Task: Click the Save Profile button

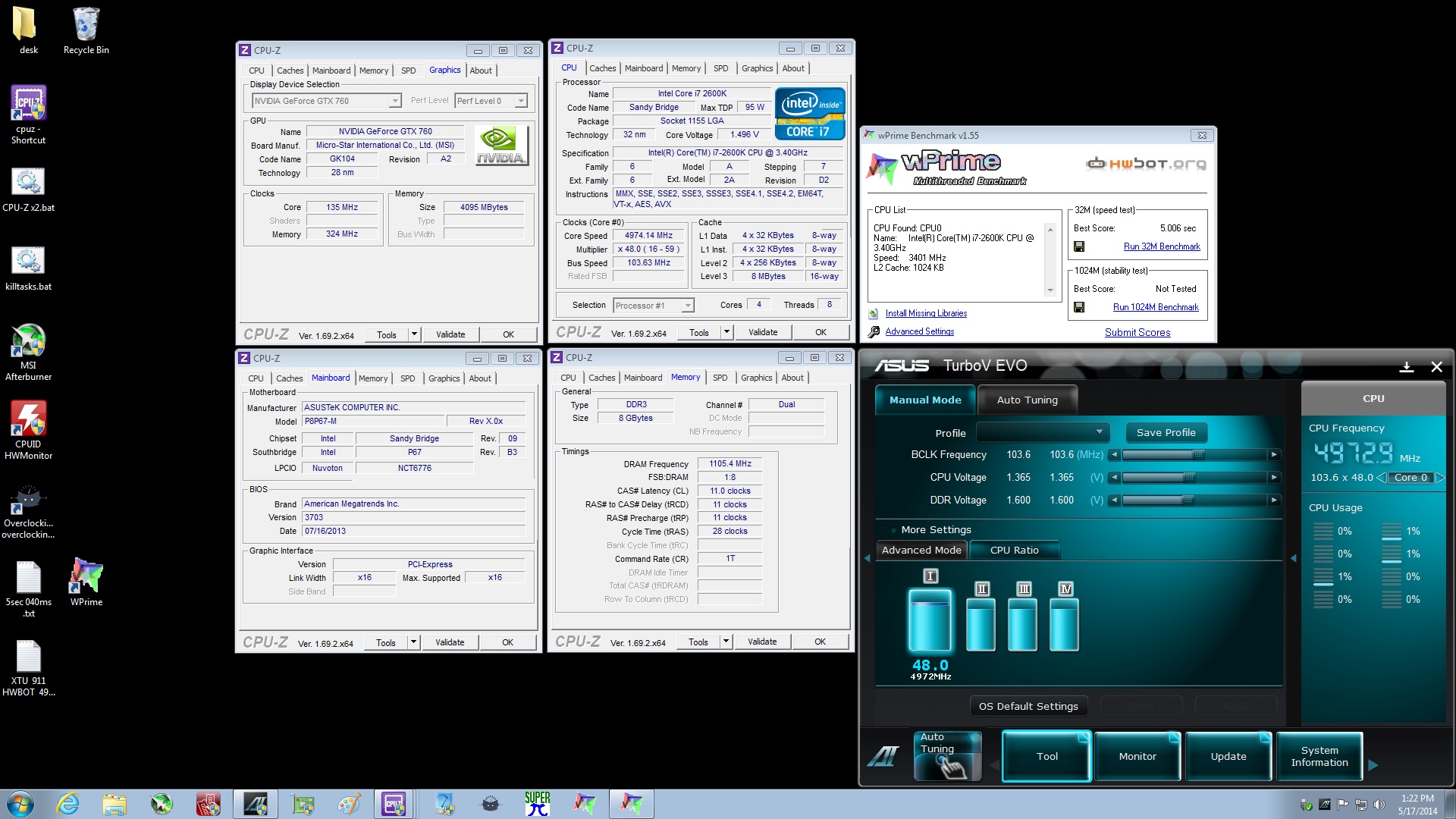Action: point(1166,432)
